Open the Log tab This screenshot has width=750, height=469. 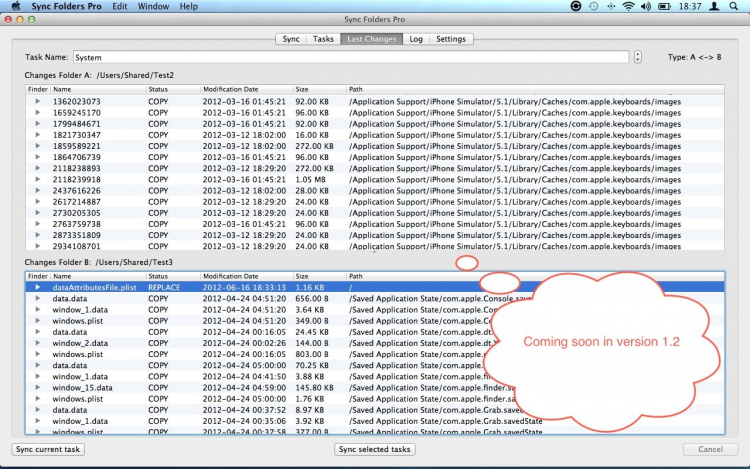click(416, 39)
